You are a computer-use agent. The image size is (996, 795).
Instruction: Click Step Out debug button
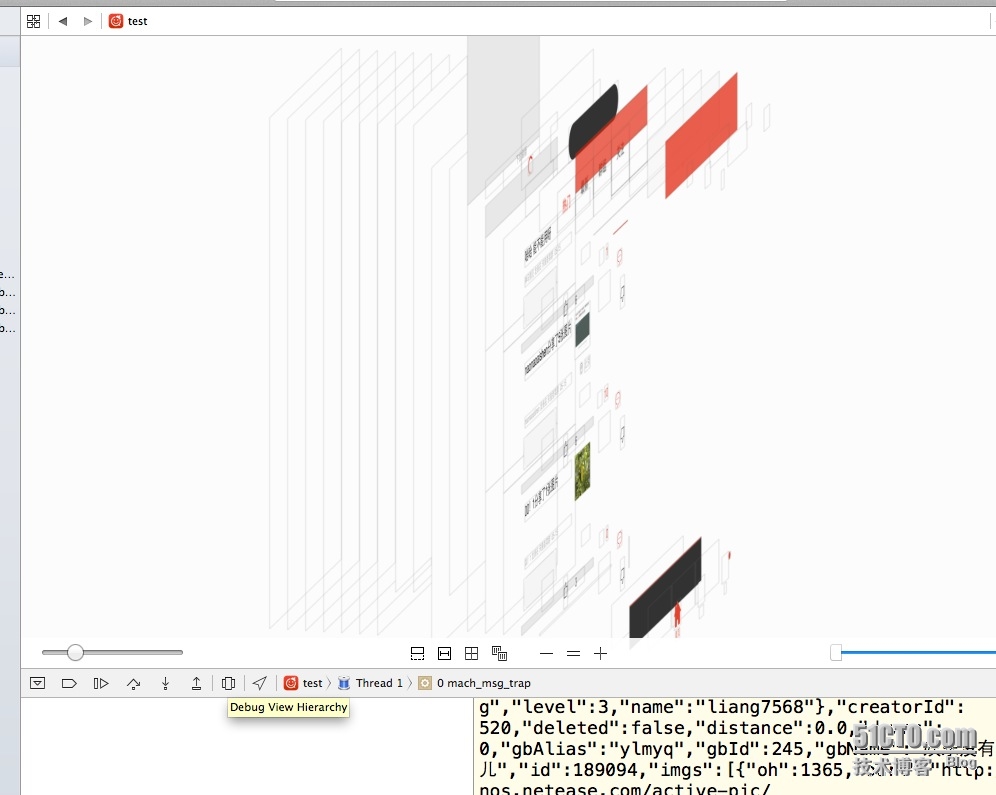(196, 683)
